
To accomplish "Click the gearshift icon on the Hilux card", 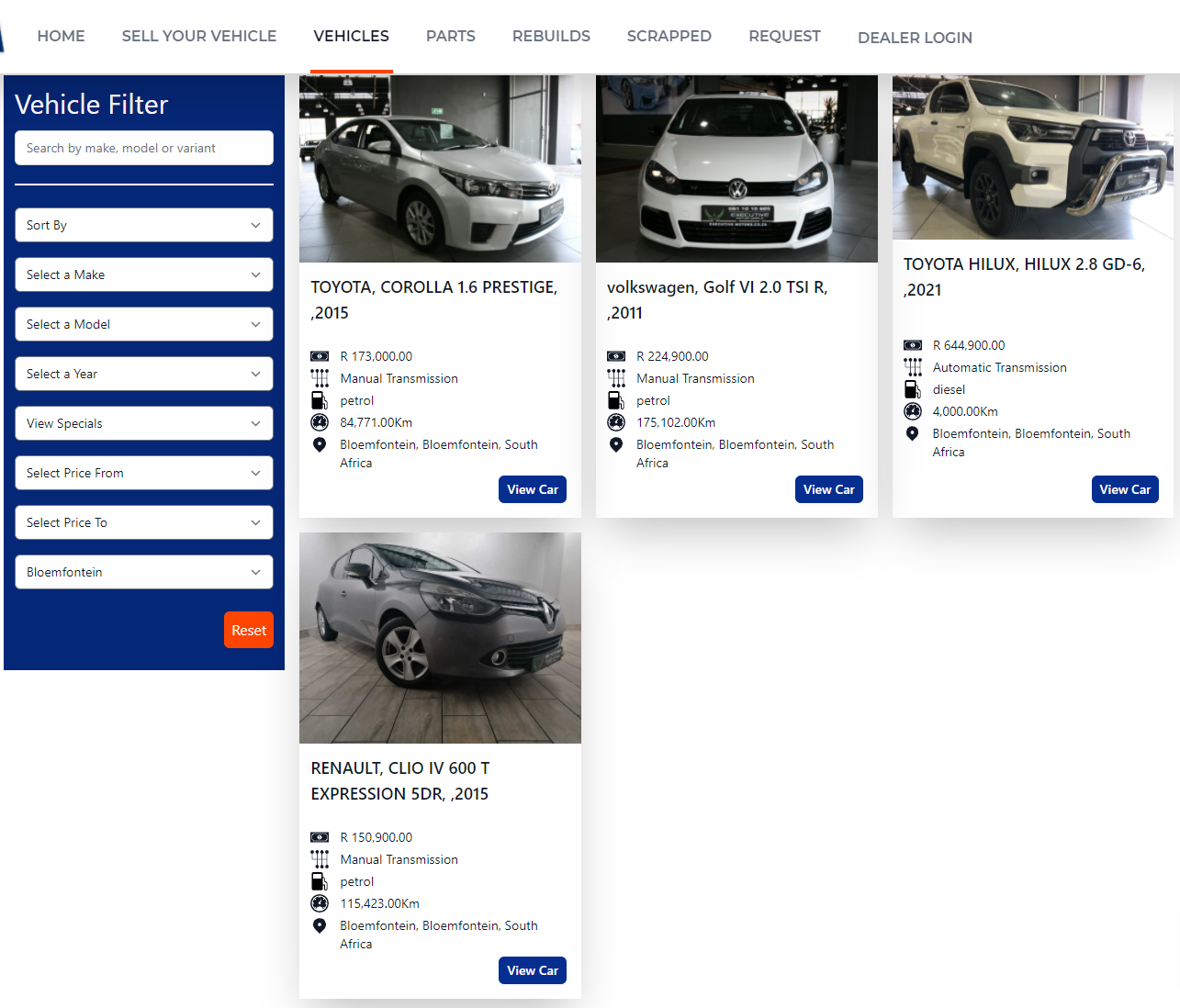I will 913,367.
